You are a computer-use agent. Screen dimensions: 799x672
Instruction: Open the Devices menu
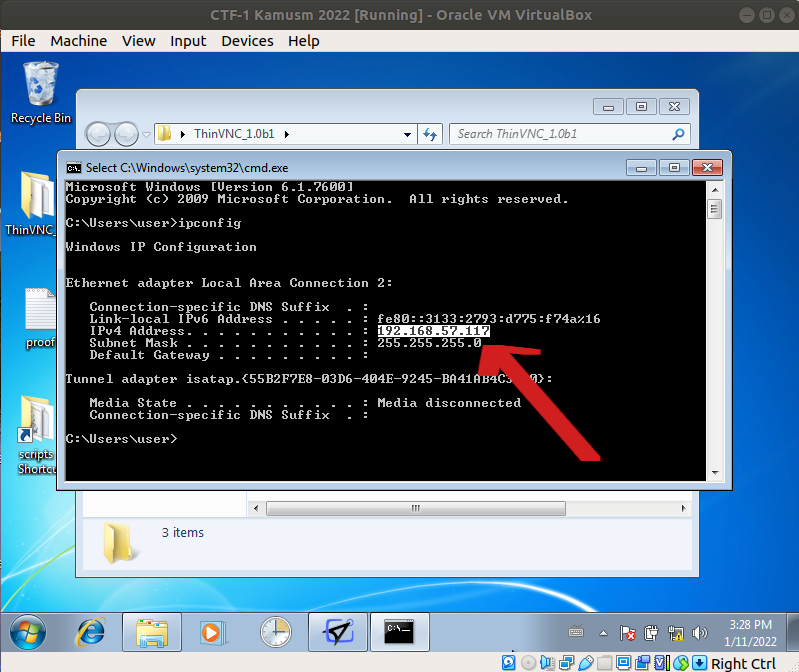point(247,41)
